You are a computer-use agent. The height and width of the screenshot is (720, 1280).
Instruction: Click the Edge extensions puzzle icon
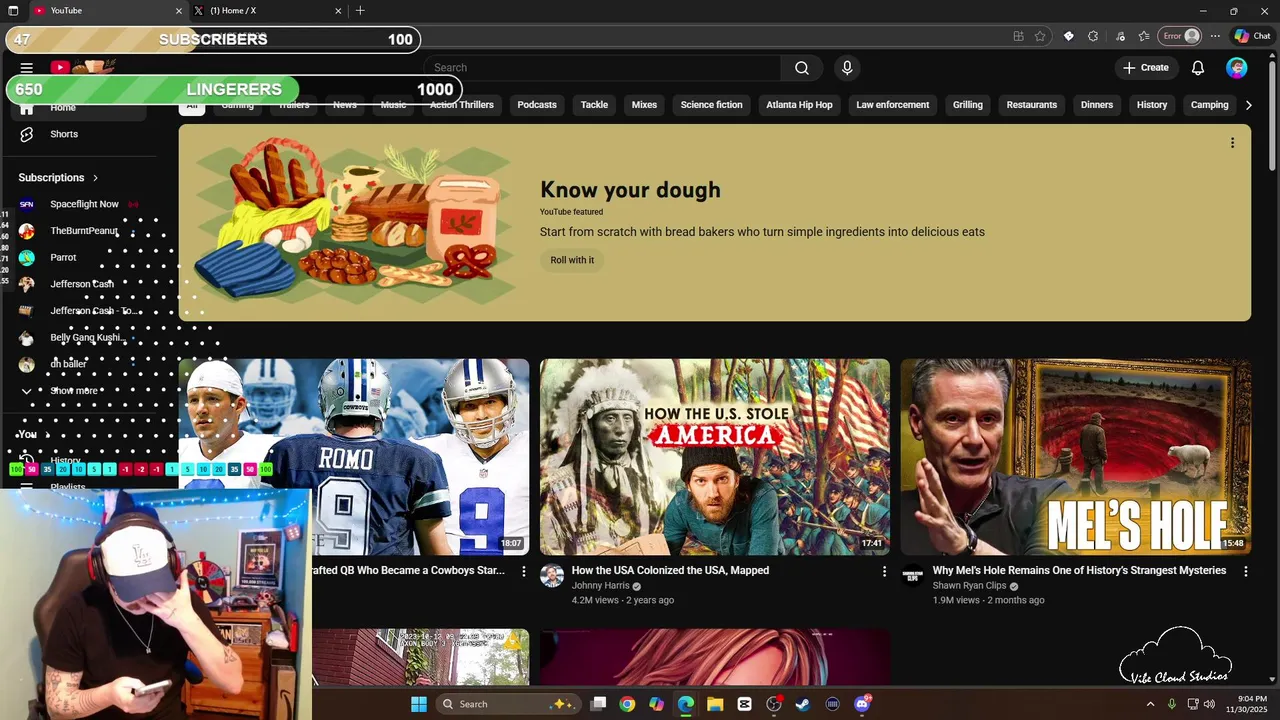click(x=1093, y=36)
